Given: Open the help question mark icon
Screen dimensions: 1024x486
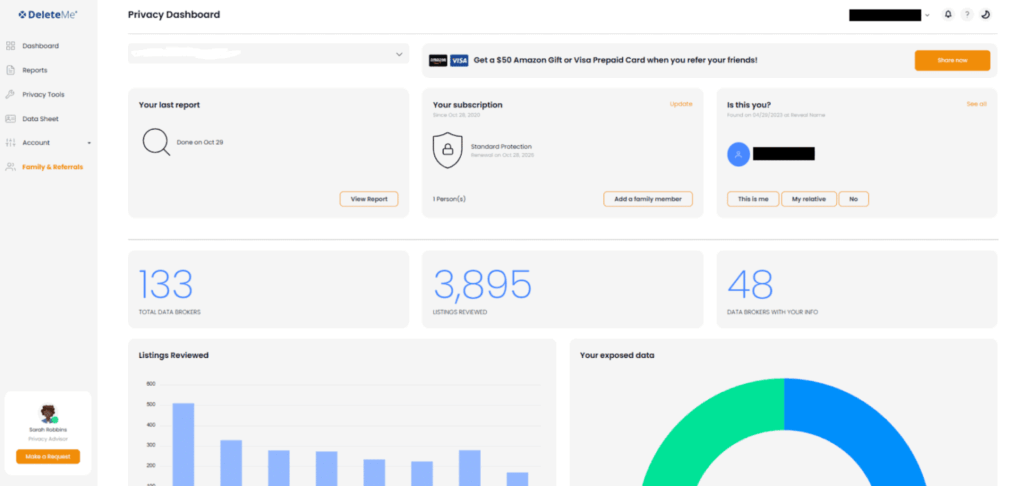Looking at the screenshot, I should pyautogui.click(x=967, y=14).
